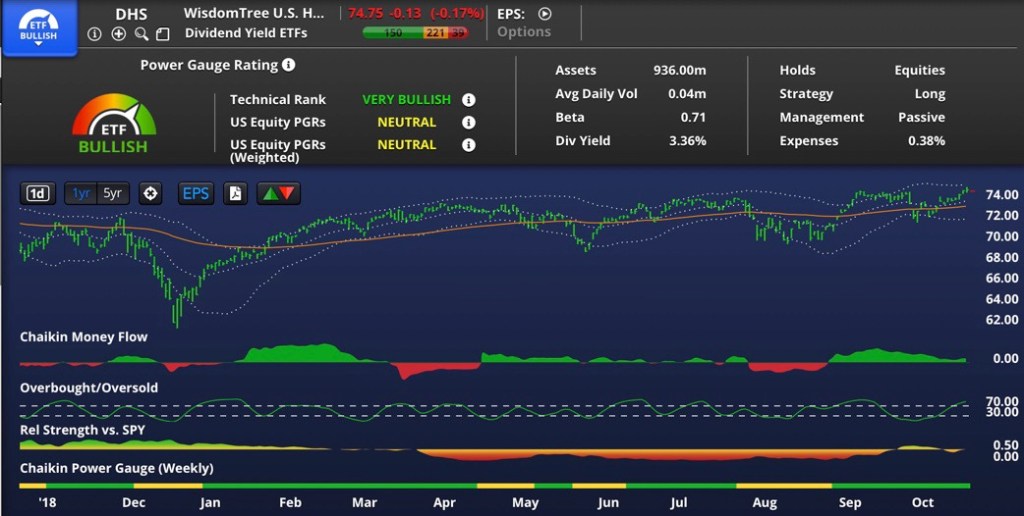This screenshot has width=1024, height=516.
Task: Click the info icon below DHS ticker
Action: [95, 34]
